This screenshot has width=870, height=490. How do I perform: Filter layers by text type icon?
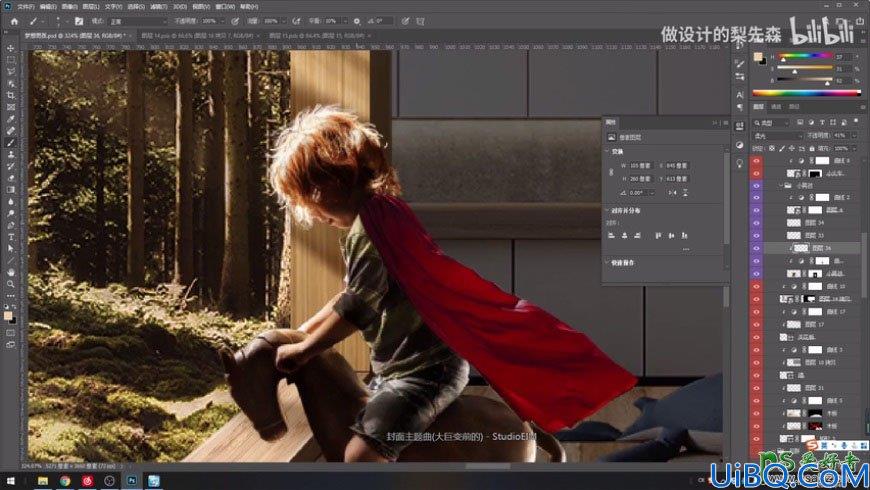pos(822,122)
